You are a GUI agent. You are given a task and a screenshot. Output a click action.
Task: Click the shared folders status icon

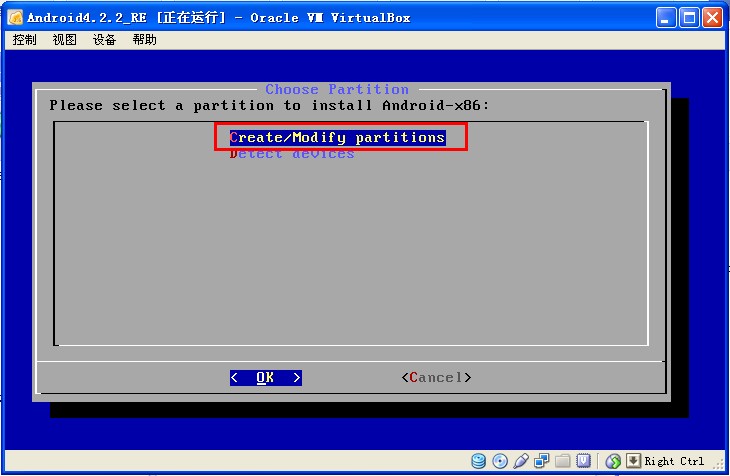pyautogui.click(x=562, y=461)
